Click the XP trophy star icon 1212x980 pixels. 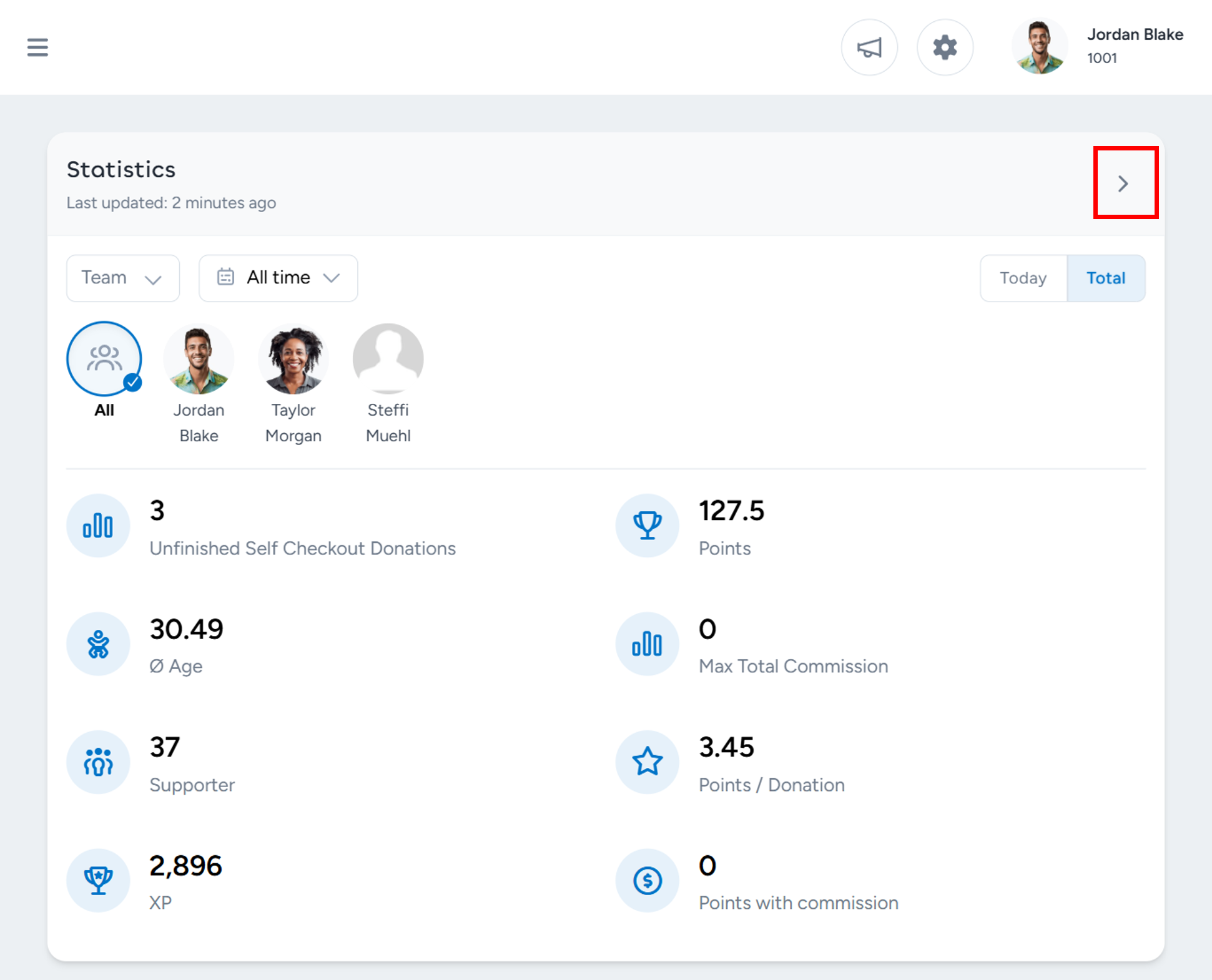pyautogui.click(x=98, y=880)
